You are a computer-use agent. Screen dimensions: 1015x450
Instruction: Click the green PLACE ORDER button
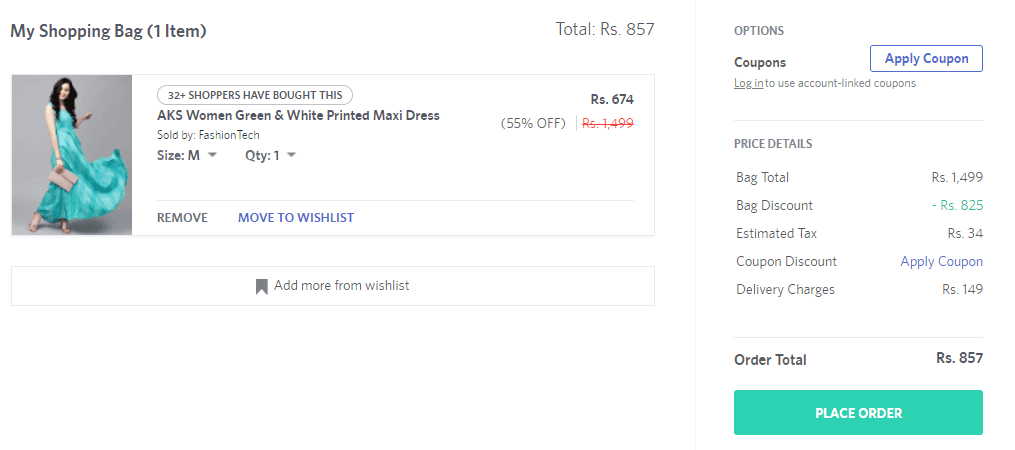coord(858,412)
